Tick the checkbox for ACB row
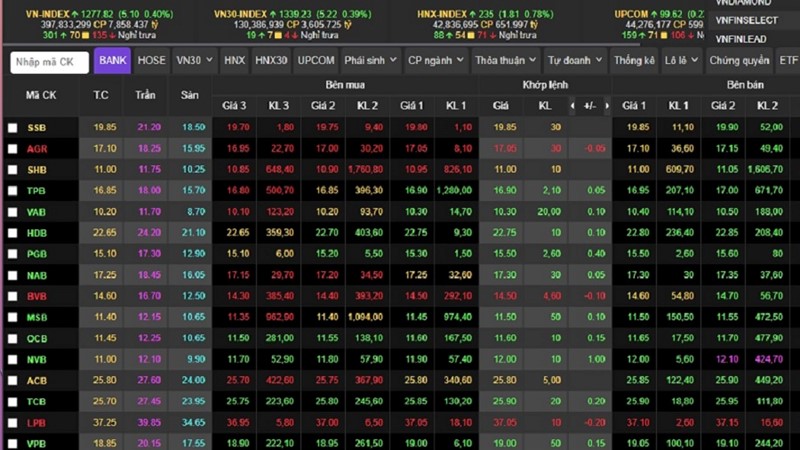 click(x=13, y=381)
